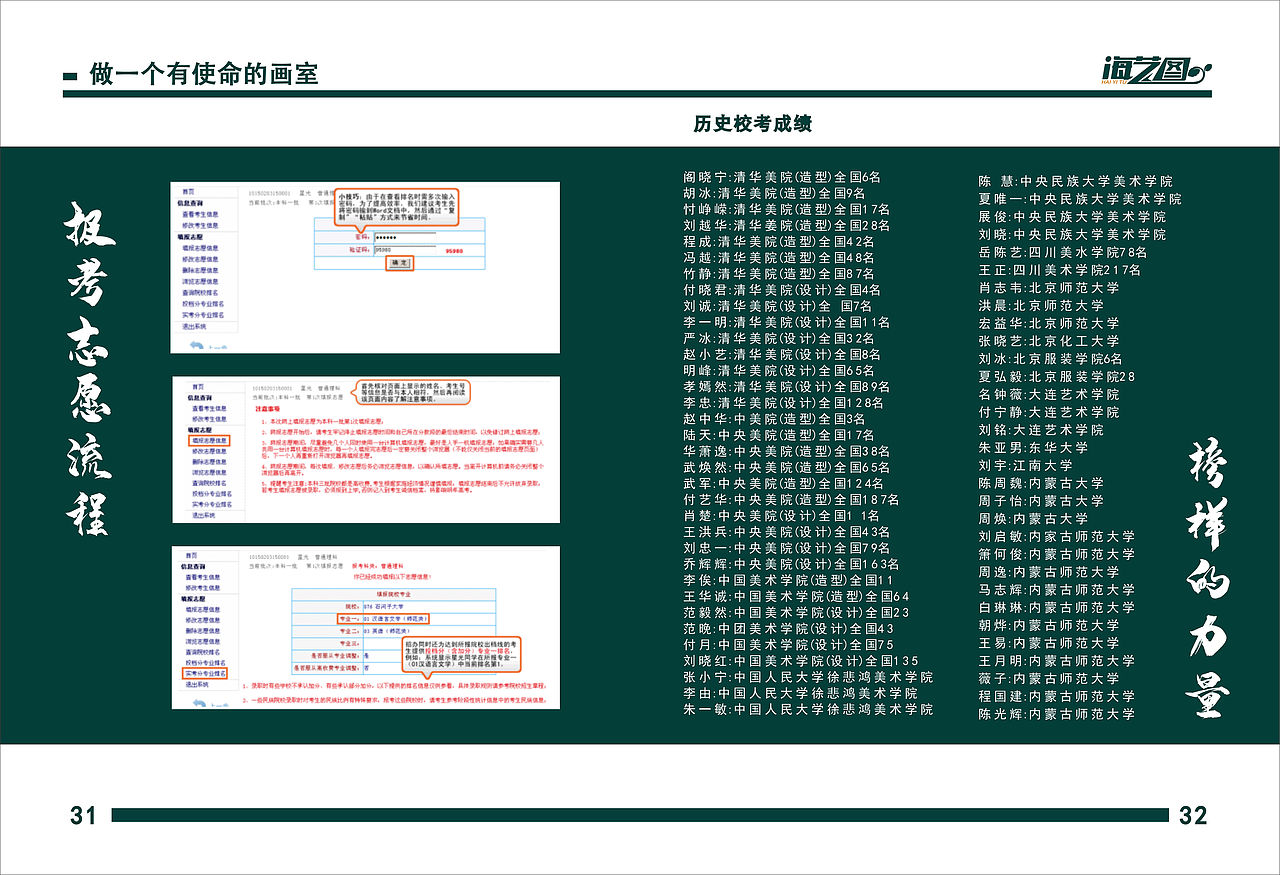Click the row 陆天:中央美院(造型)全国17名
Image resolution: width=1280 pixels, height=875 pixels.
pos(779,435)
